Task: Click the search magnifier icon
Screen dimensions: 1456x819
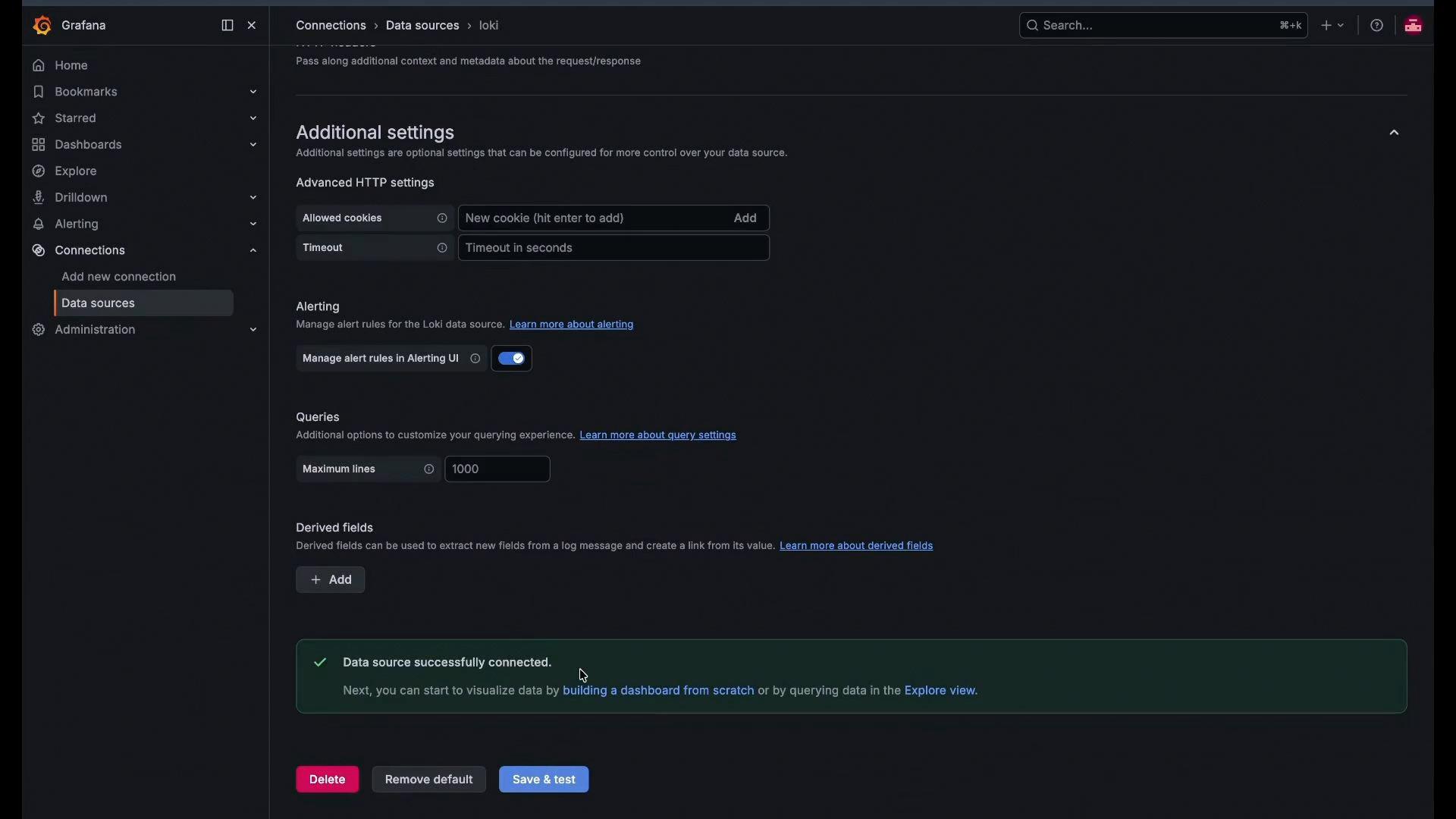Action: pos(1032,26)
